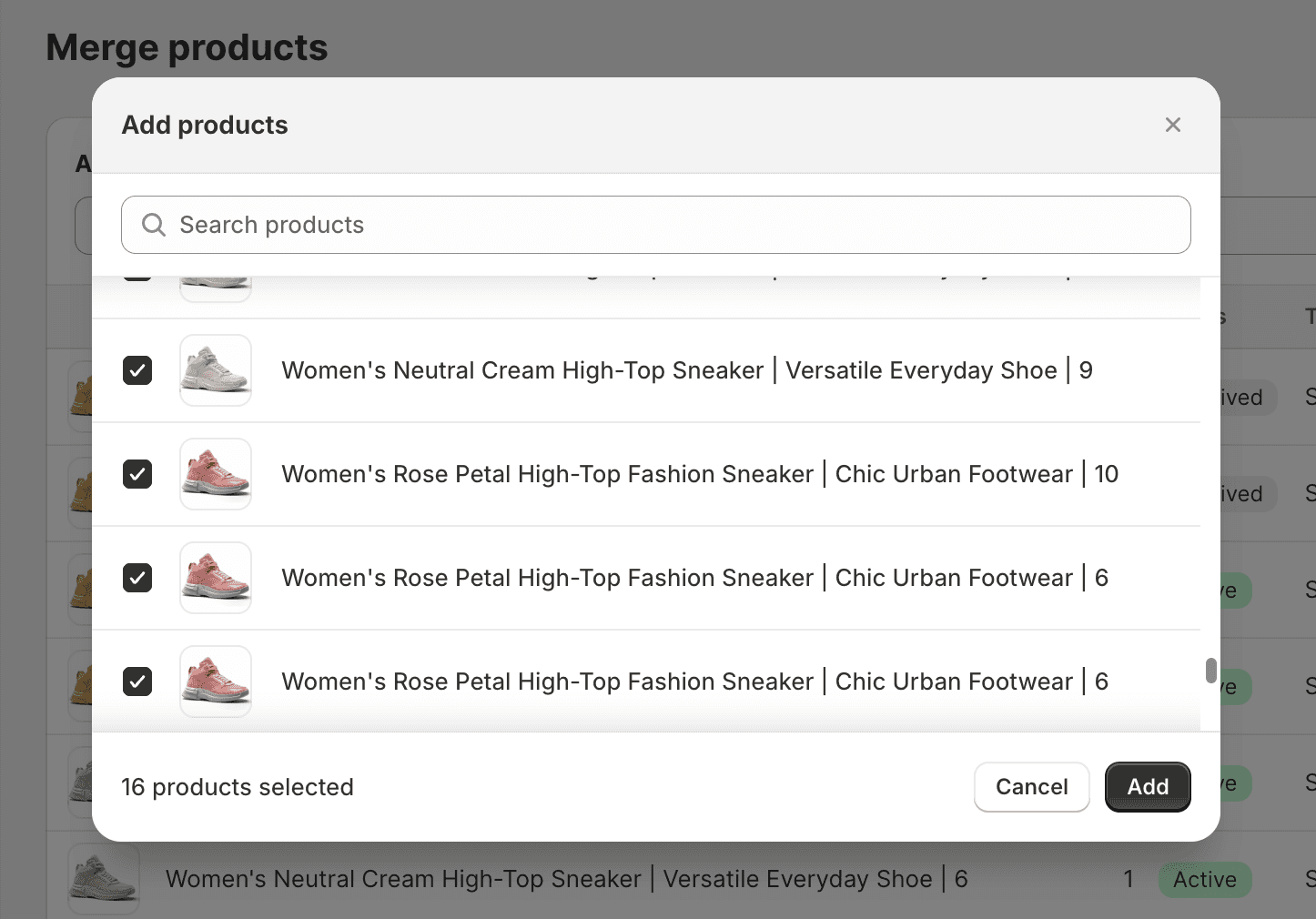This screenshot has width=1316, height=919.
Task: Click the Rose Petal size 10 sneaker thumbnail
Action: click(215, 474)
